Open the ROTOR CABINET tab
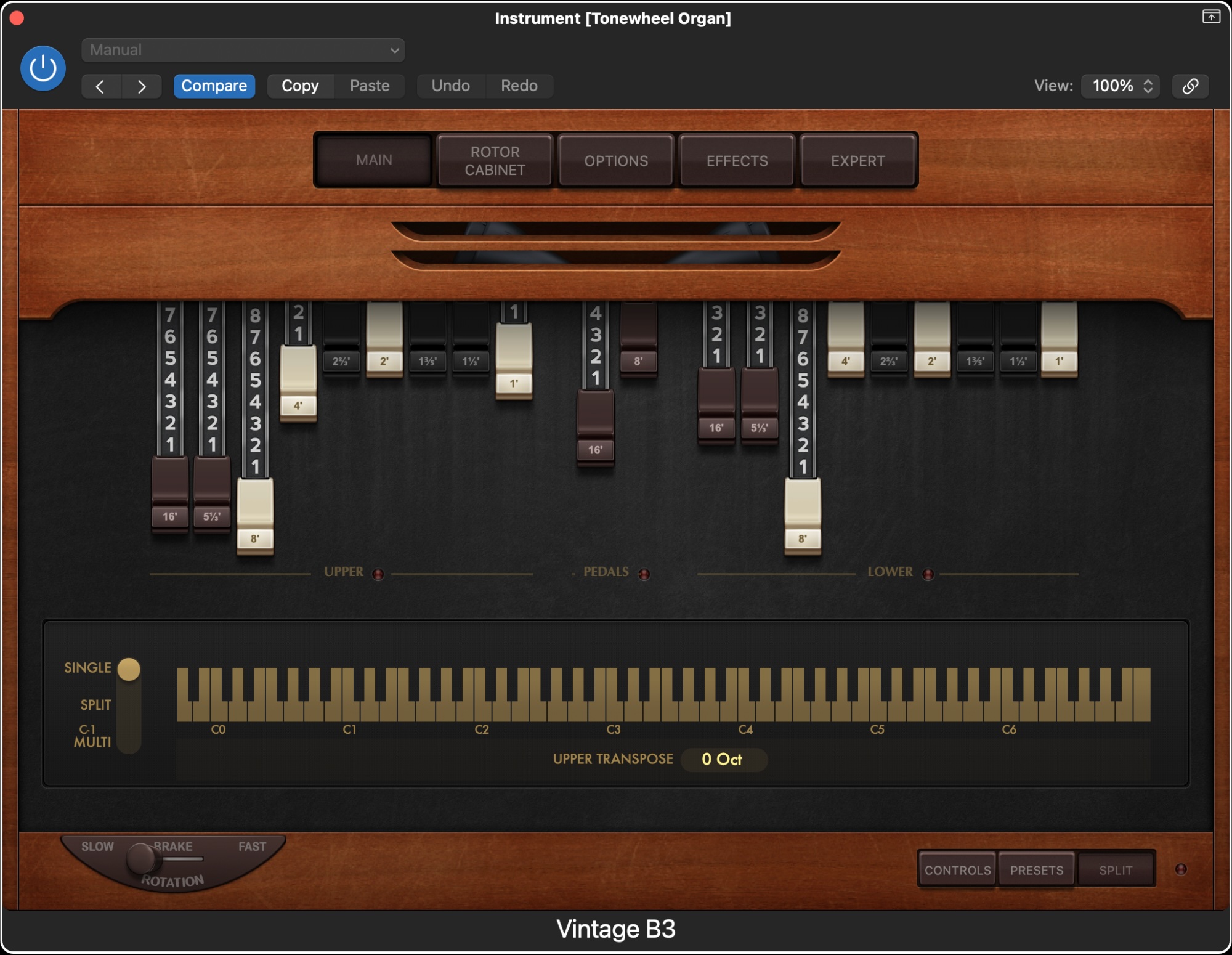This screenshot has width=1232, height=955. point(495,161)
